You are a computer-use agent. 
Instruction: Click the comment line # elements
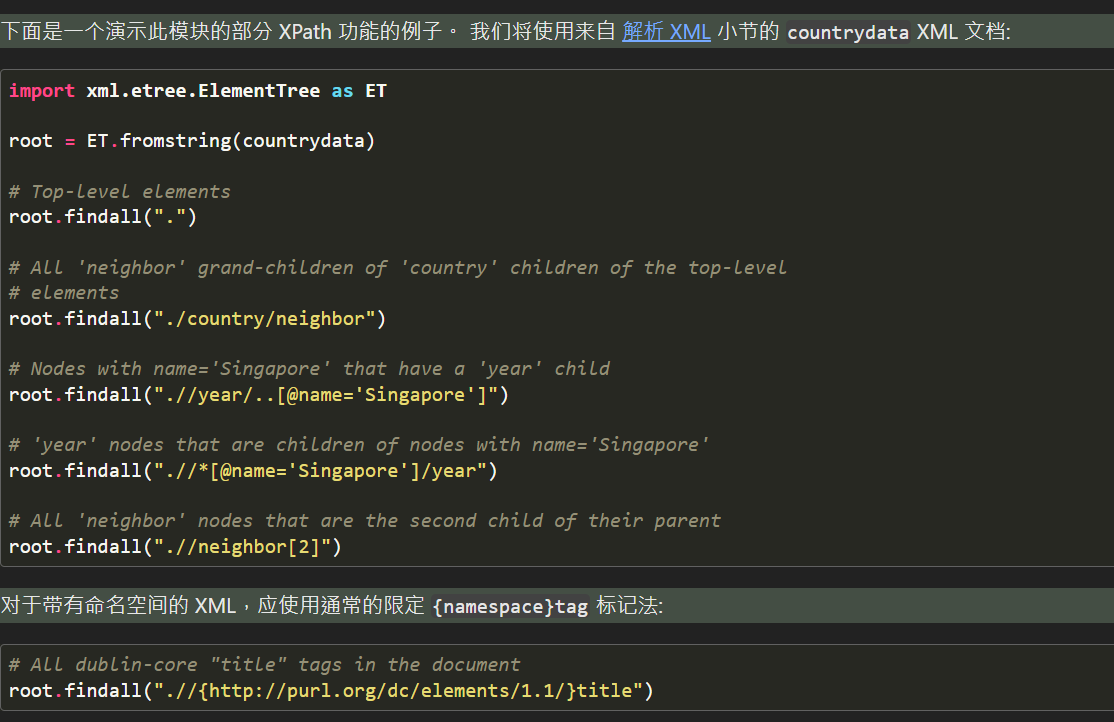pyautogui.click(x=64, y=293)
